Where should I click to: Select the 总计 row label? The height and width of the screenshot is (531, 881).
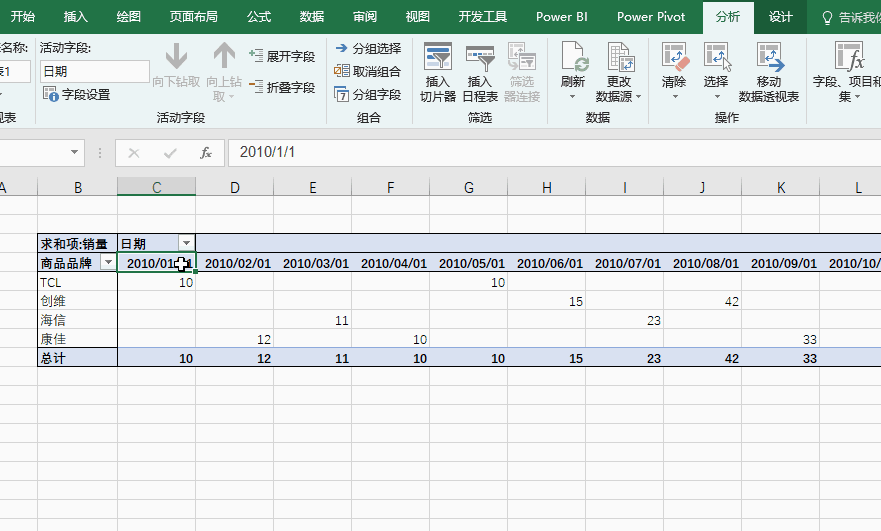(78, 358)
